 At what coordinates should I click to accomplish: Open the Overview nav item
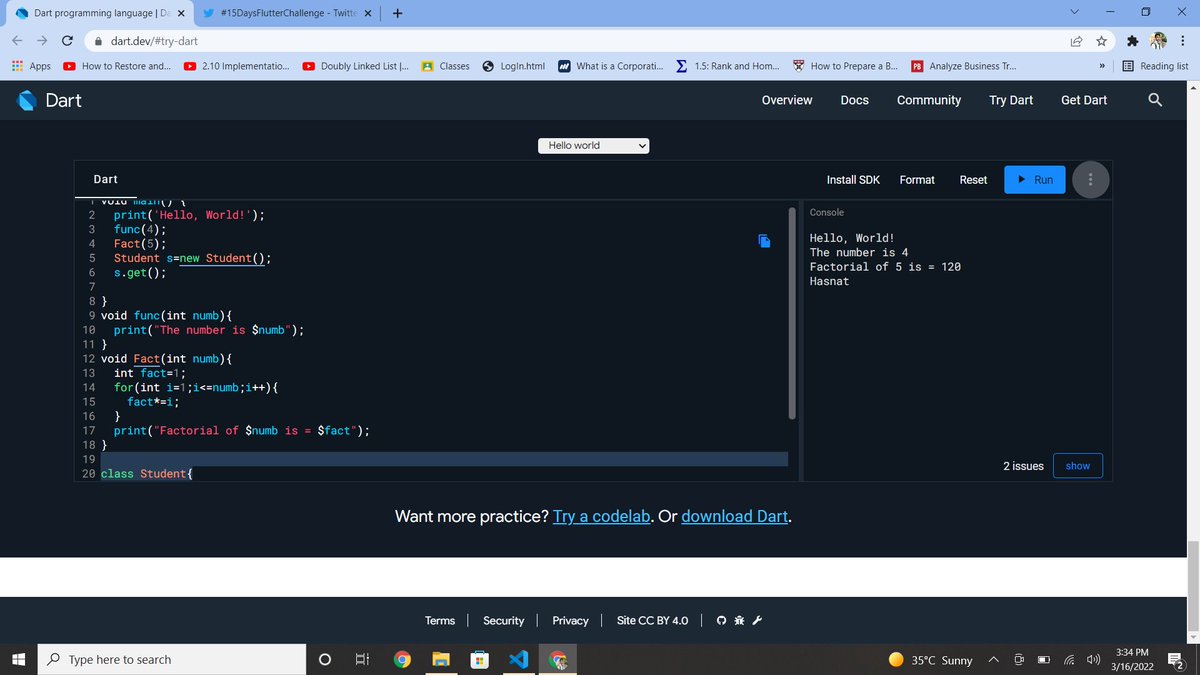[787, 100]
